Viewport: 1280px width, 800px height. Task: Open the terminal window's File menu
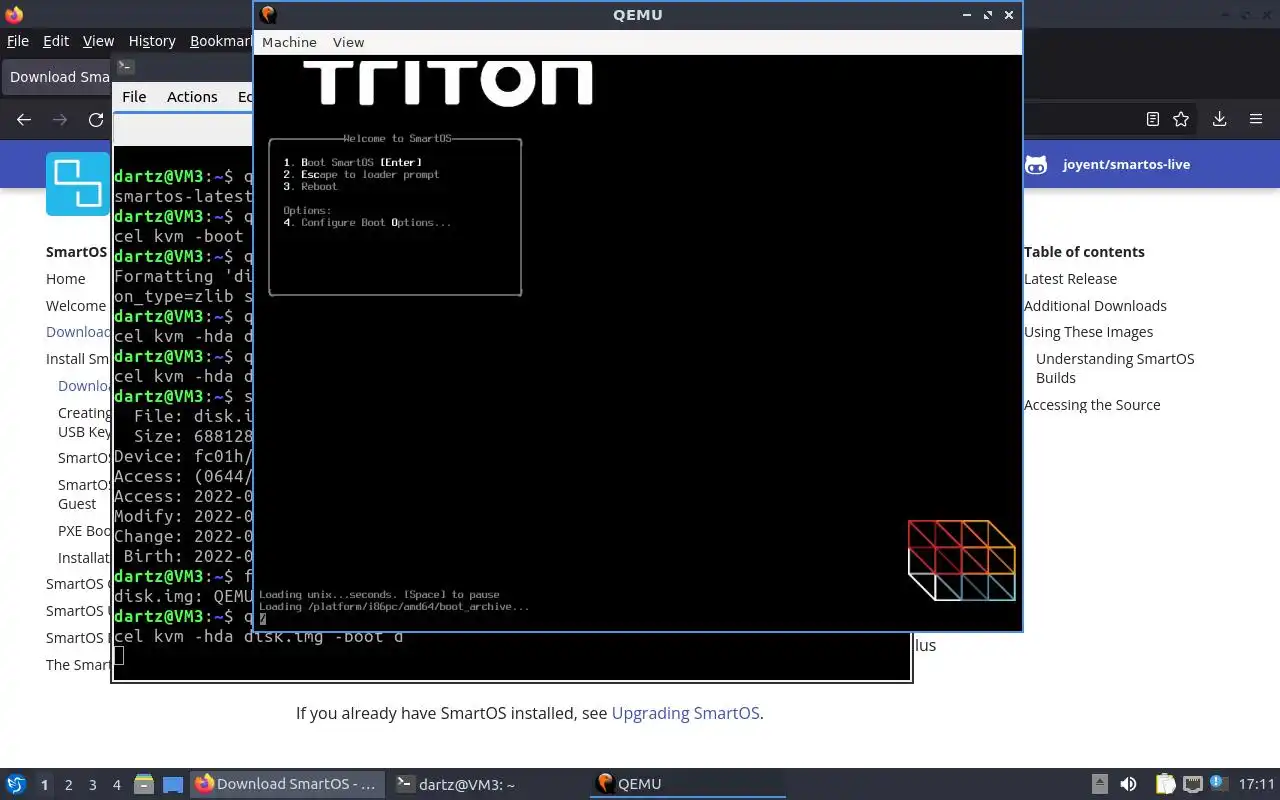(x=134, y=97)
